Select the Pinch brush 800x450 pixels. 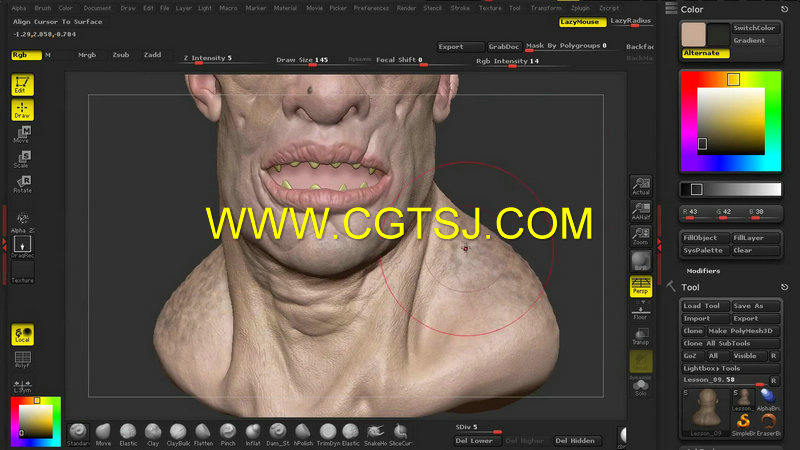[x=228, y=435]
